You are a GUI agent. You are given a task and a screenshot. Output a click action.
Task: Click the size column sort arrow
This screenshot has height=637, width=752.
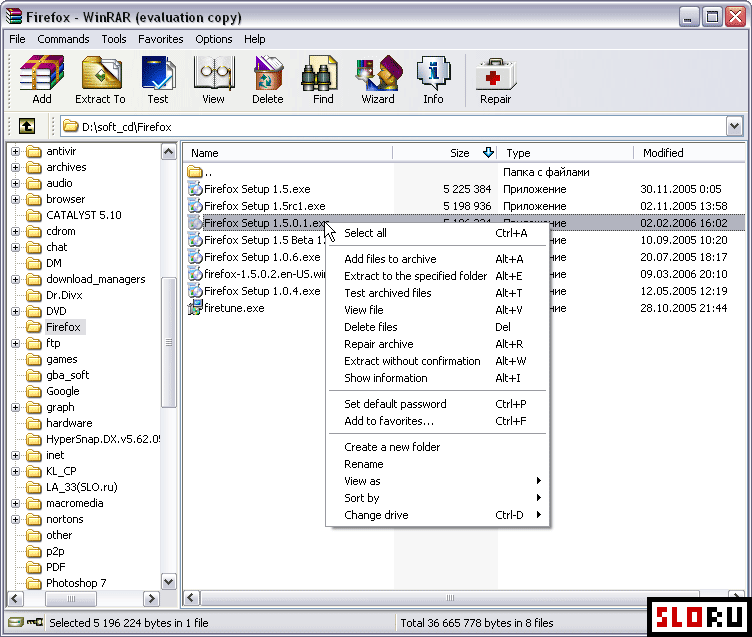488,153
